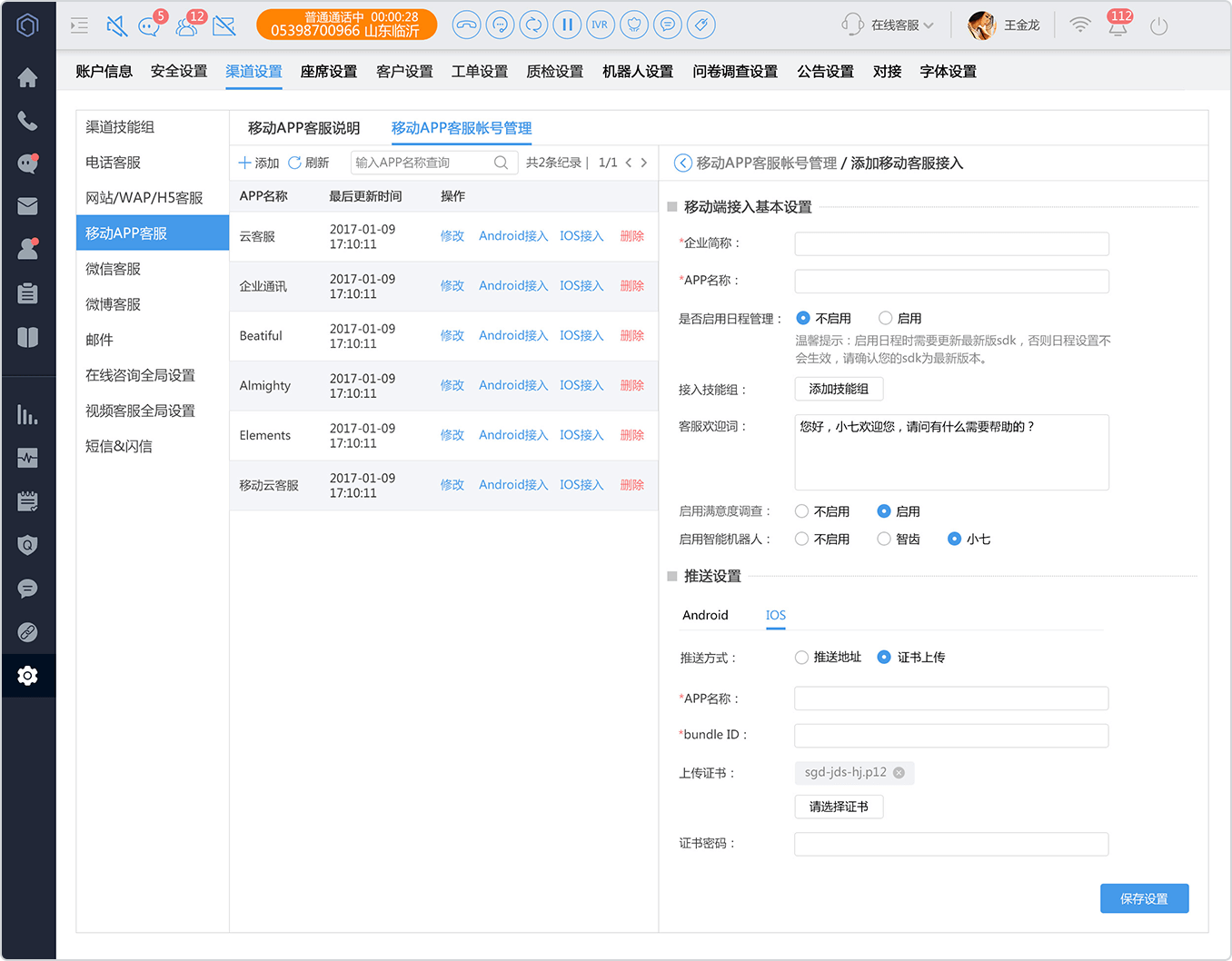Image resolution: width=1232 pixels, height=961 pixels.
Task: Open the IVR transfer icon
Action: 600,25
